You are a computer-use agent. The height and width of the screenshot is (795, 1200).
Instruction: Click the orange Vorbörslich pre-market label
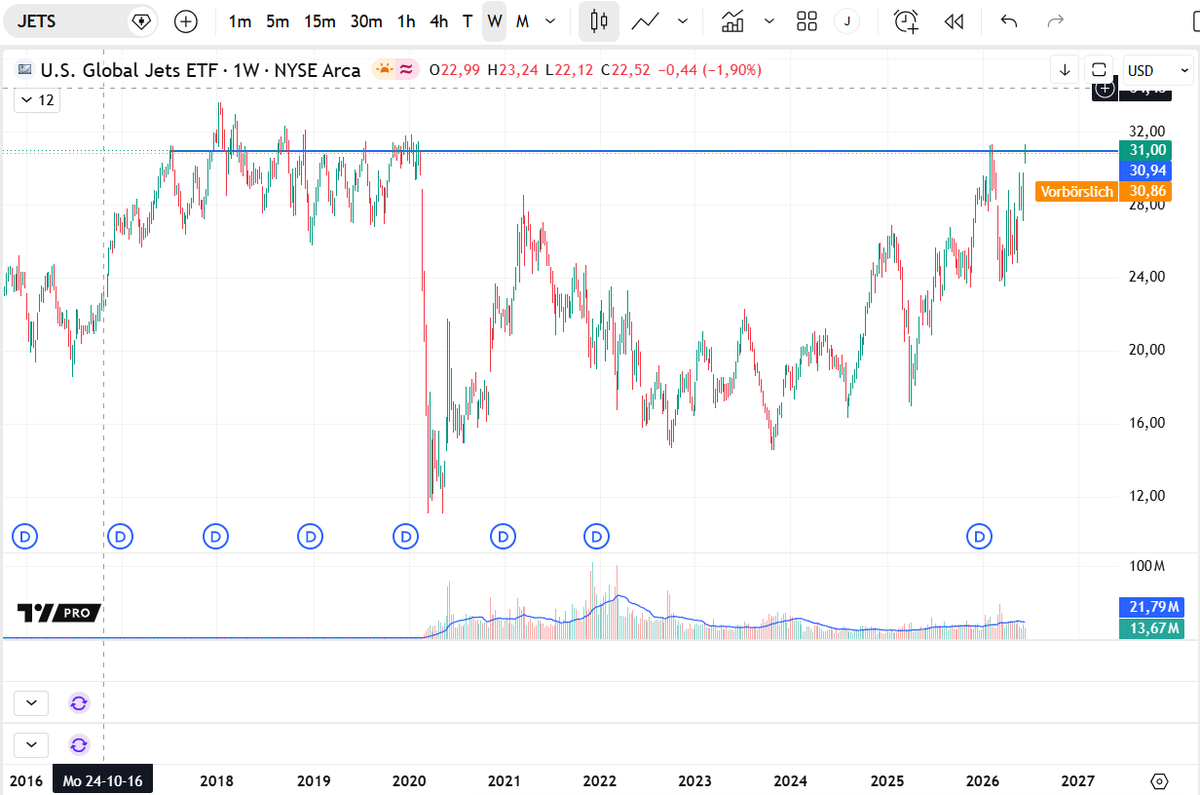1077,192
